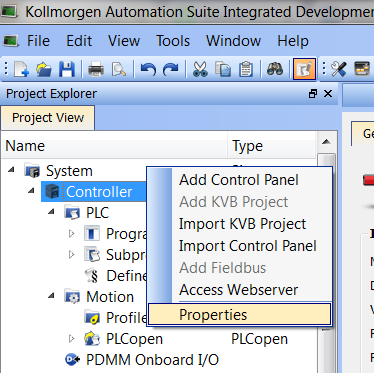Select the System tree item

coord(69,171)
